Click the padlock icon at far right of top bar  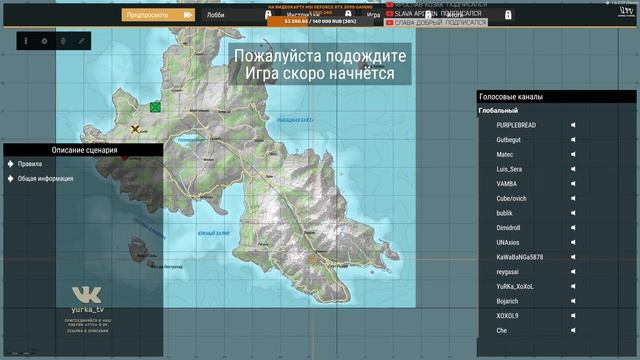pyautogui.click(x=508, y=15)
